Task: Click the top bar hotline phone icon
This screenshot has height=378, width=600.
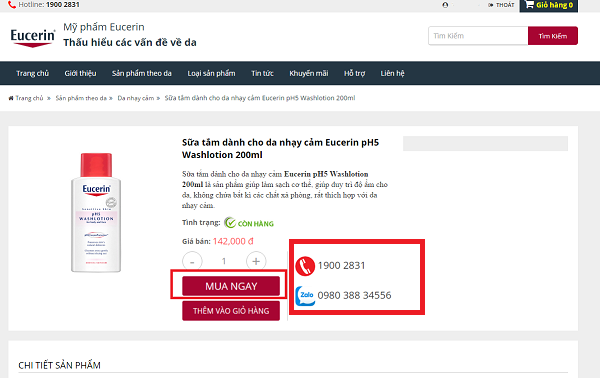Action: point(12,5)
